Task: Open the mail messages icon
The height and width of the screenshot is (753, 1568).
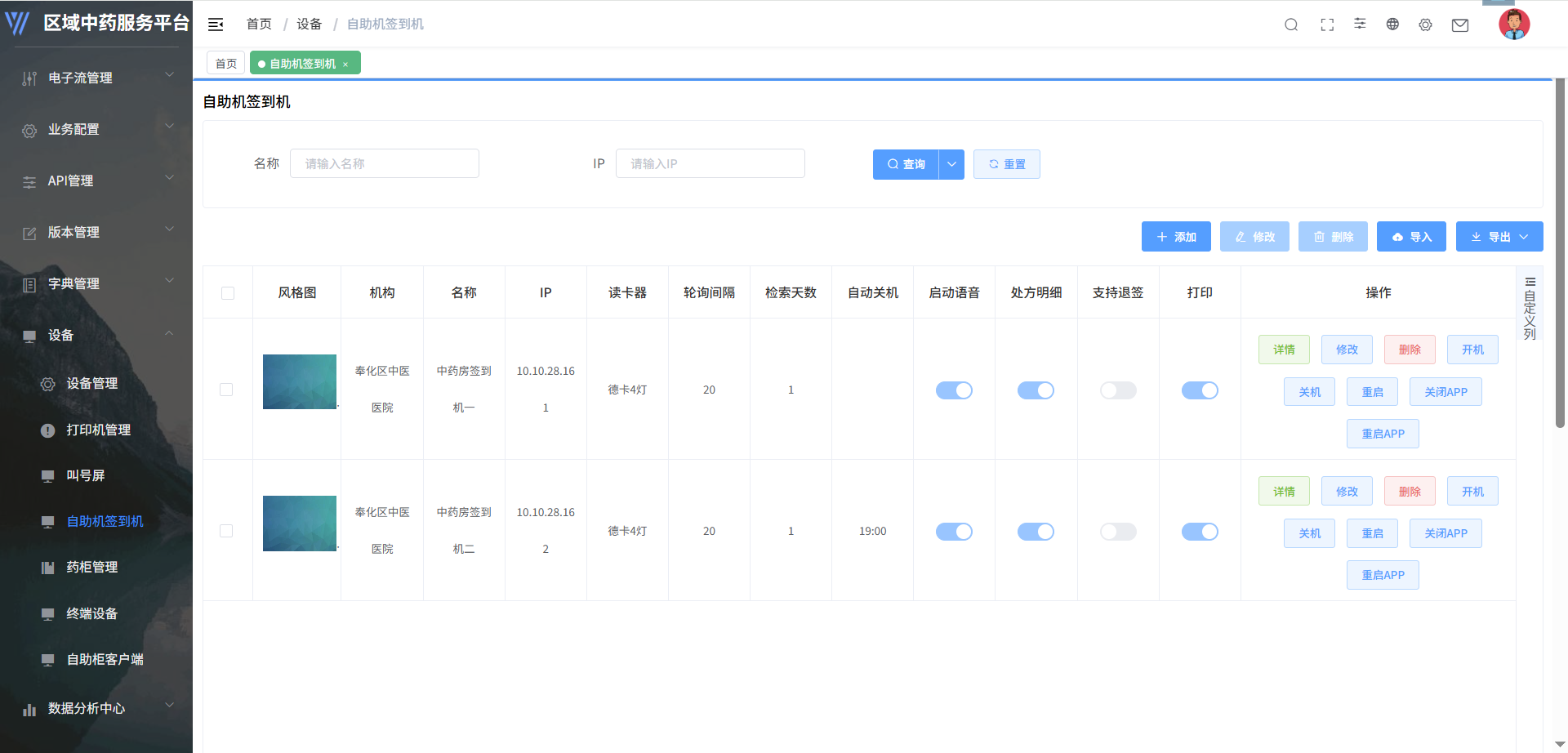Action: tap(1460, 25)
